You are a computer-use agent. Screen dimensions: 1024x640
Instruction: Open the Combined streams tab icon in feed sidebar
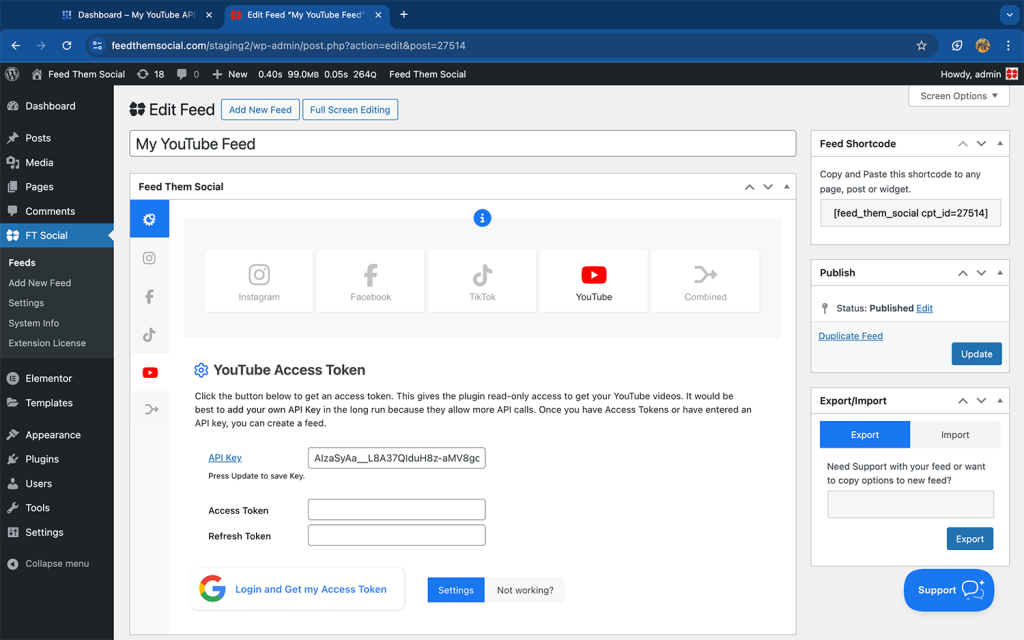click(151, 409)
